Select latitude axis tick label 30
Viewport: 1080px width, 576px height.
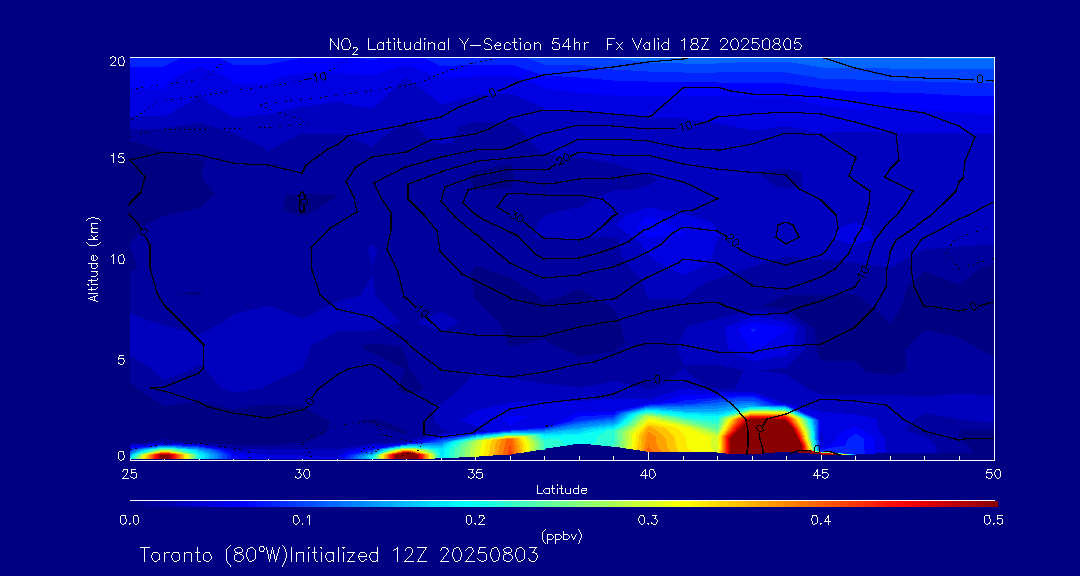click(x=302, y=473)
